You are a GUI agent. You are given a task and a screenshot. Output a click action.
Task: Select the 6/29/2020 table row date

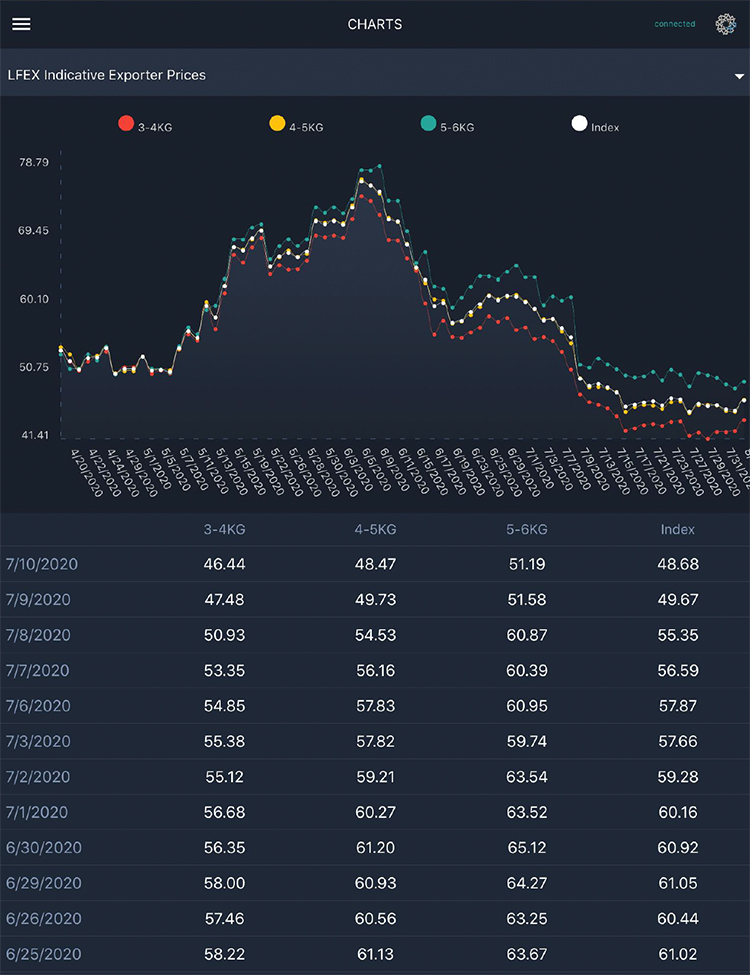(44, 883)
